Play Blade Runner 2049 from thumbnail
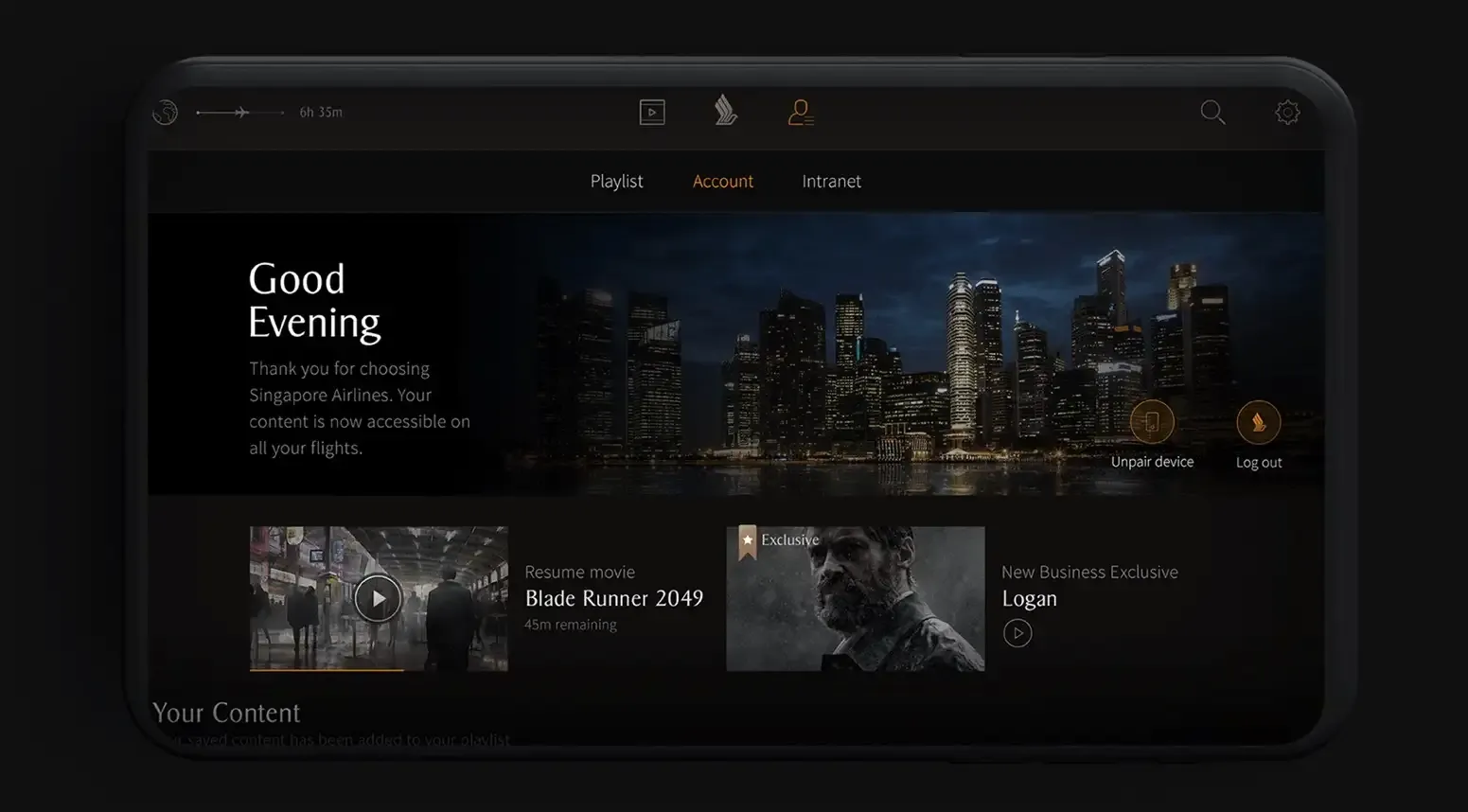1468x812 pixels. [378, 598]
